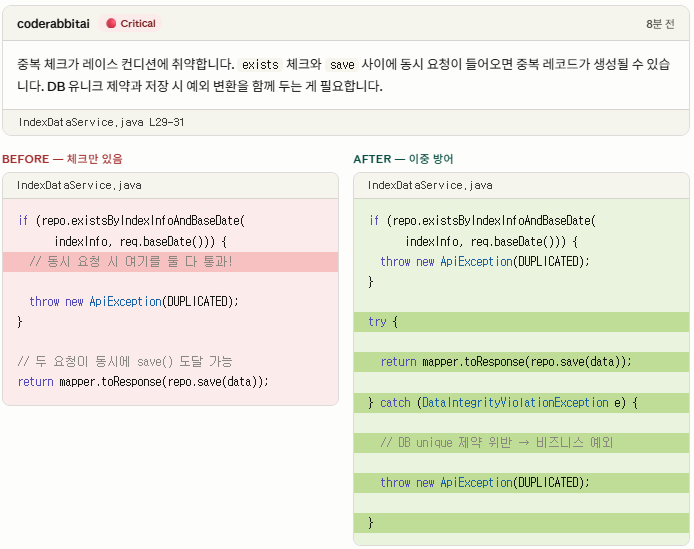The image size is (694, 549).
Task: Click the 'BEFORE — 체크만 있음' heading
Action: pos(62,159)
